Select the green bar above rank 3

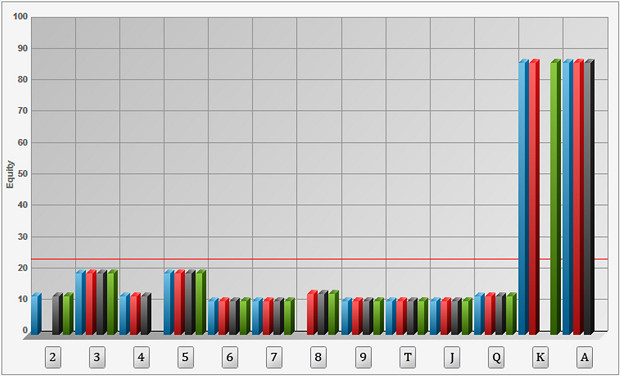point(112,302)
